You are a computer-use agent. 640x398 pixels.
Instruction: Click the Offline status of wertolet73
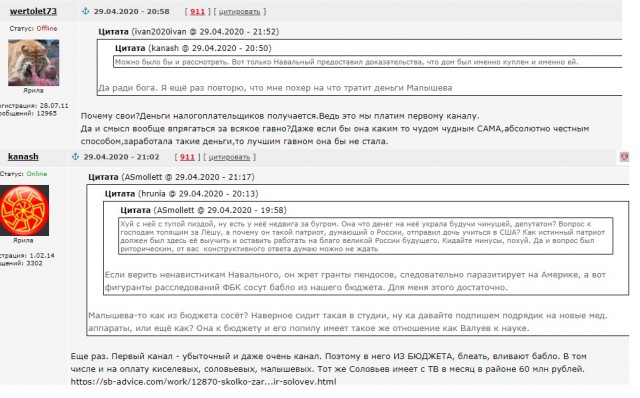(x=47, y=28)
